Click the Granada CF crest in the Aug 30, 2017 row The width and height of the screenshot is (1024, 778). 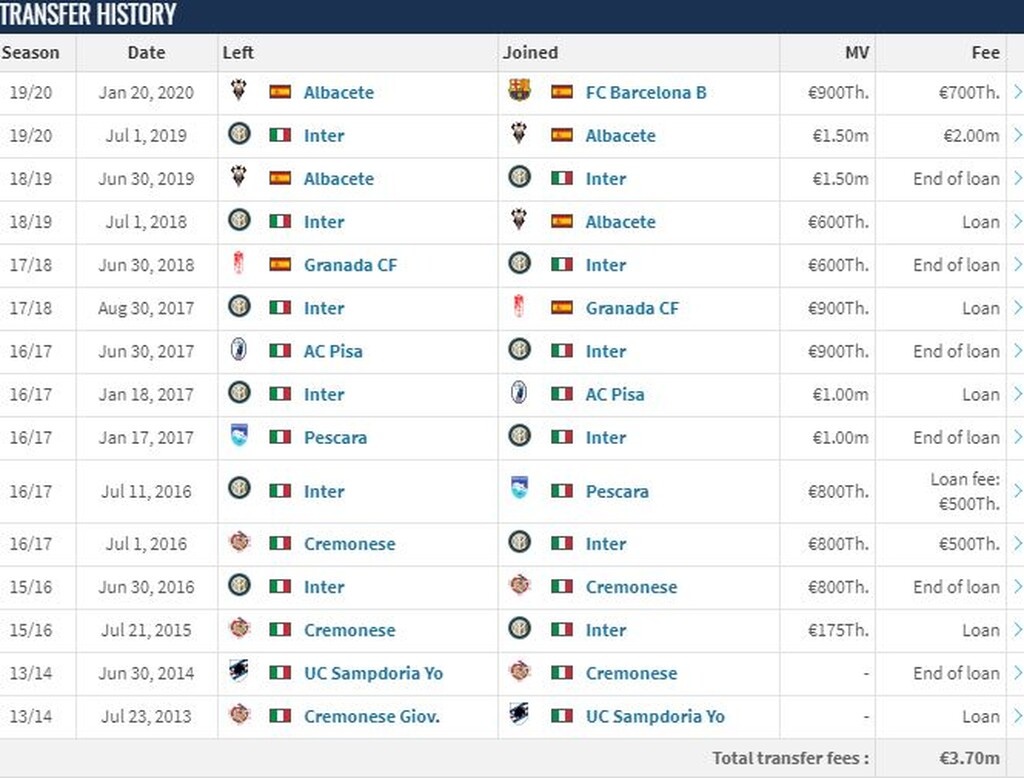pyautogui.click(x=519, y=307)
